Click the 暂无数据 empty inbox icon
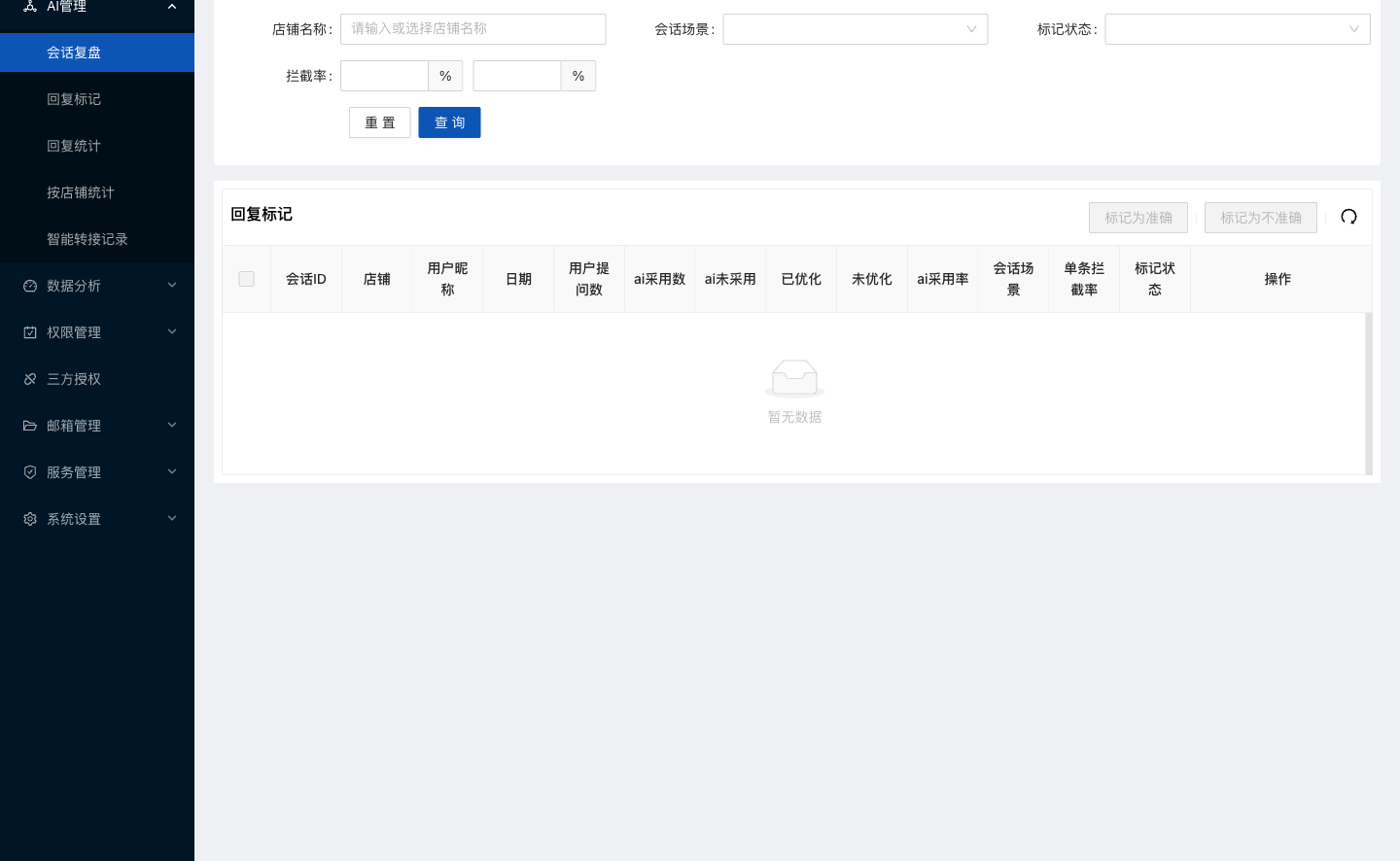The height and width of the screenshot is (861, 1400). coord(794,379)
